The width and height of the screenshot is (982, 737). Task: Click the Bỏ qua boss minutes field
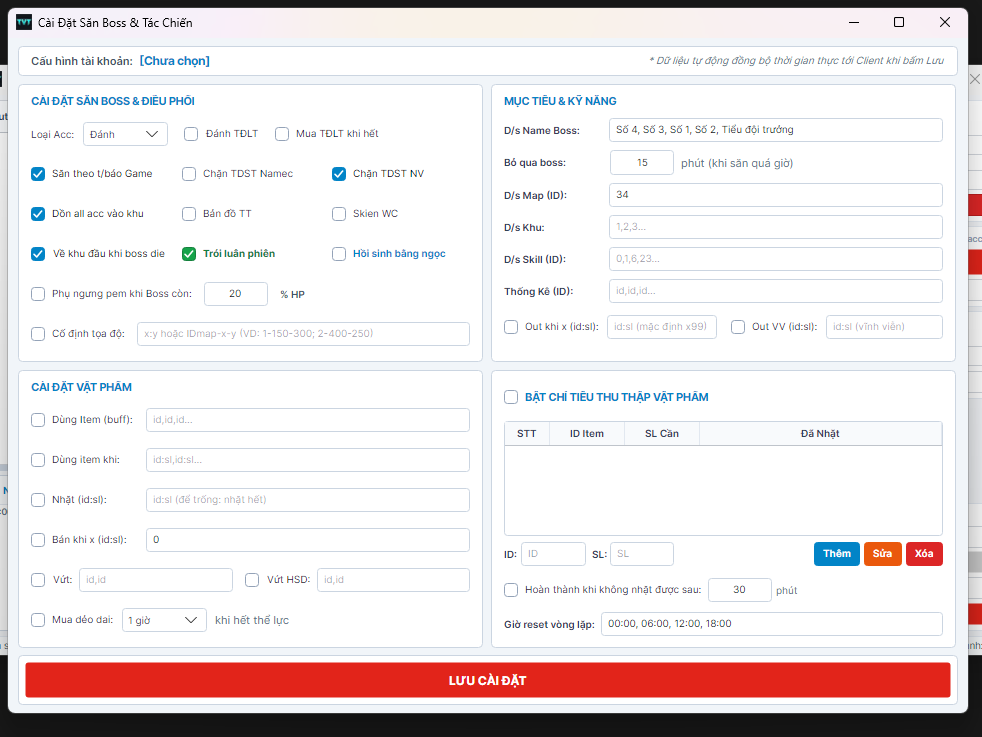(642, 163)
